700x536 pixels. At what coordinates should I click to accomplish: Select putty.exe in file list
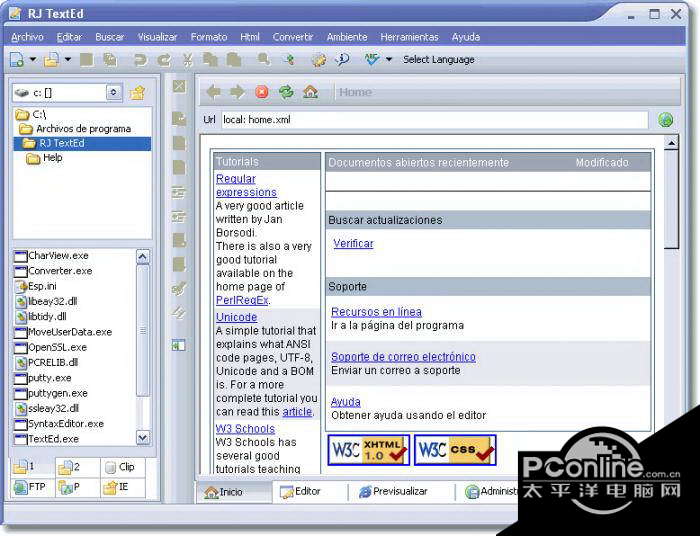(43, 378)
